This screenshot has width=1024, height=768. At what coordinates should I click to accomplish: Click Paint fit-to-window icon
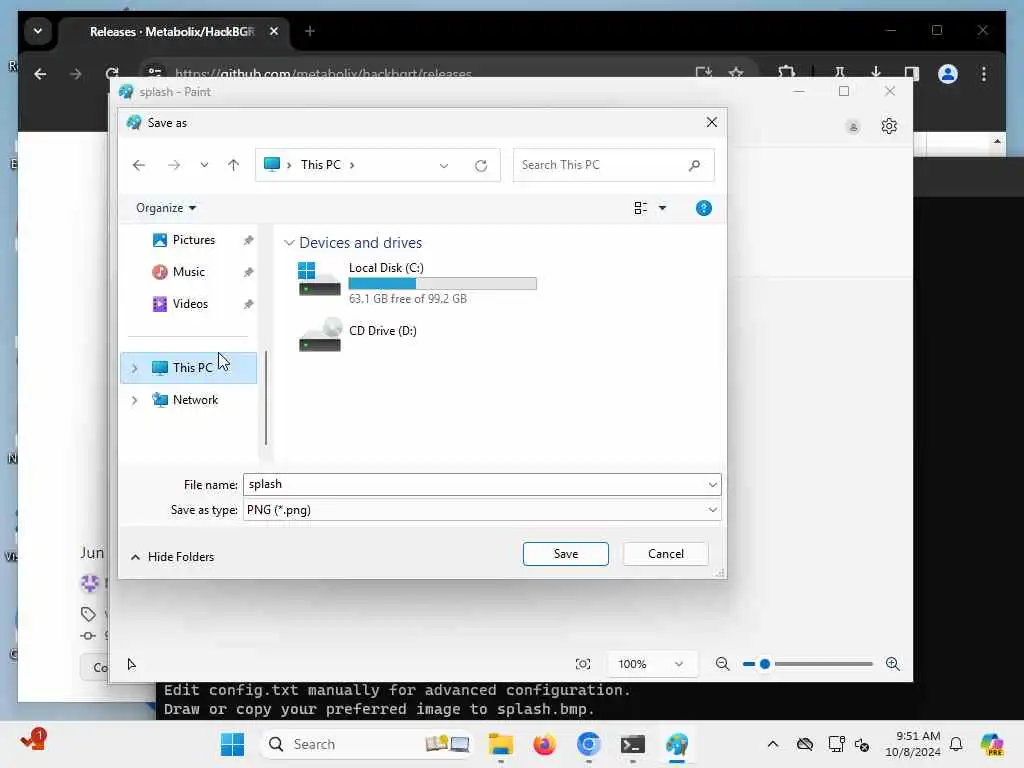(x=583, y=664)
